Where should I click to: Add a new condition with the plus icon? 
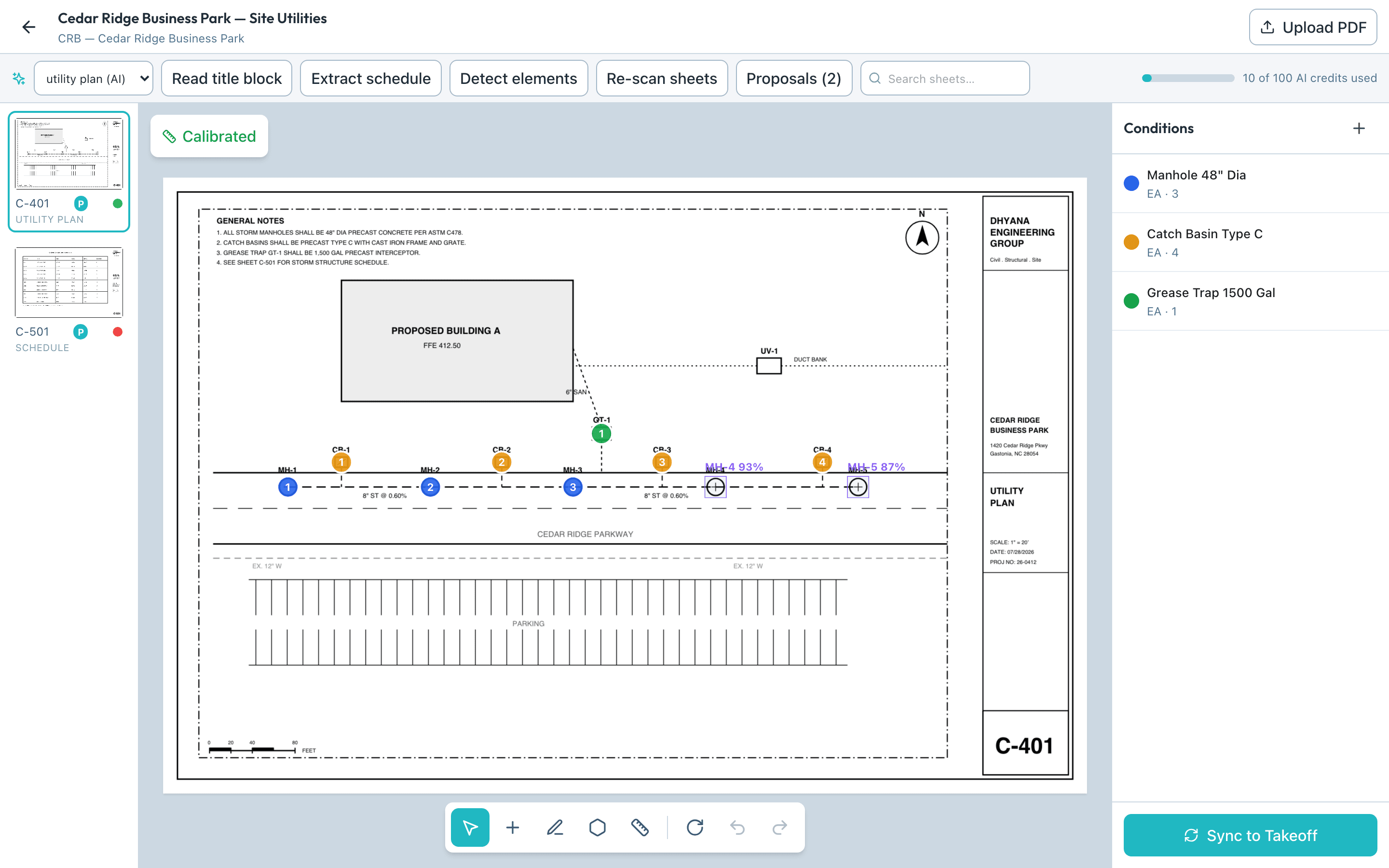[x=1359, y=128]
